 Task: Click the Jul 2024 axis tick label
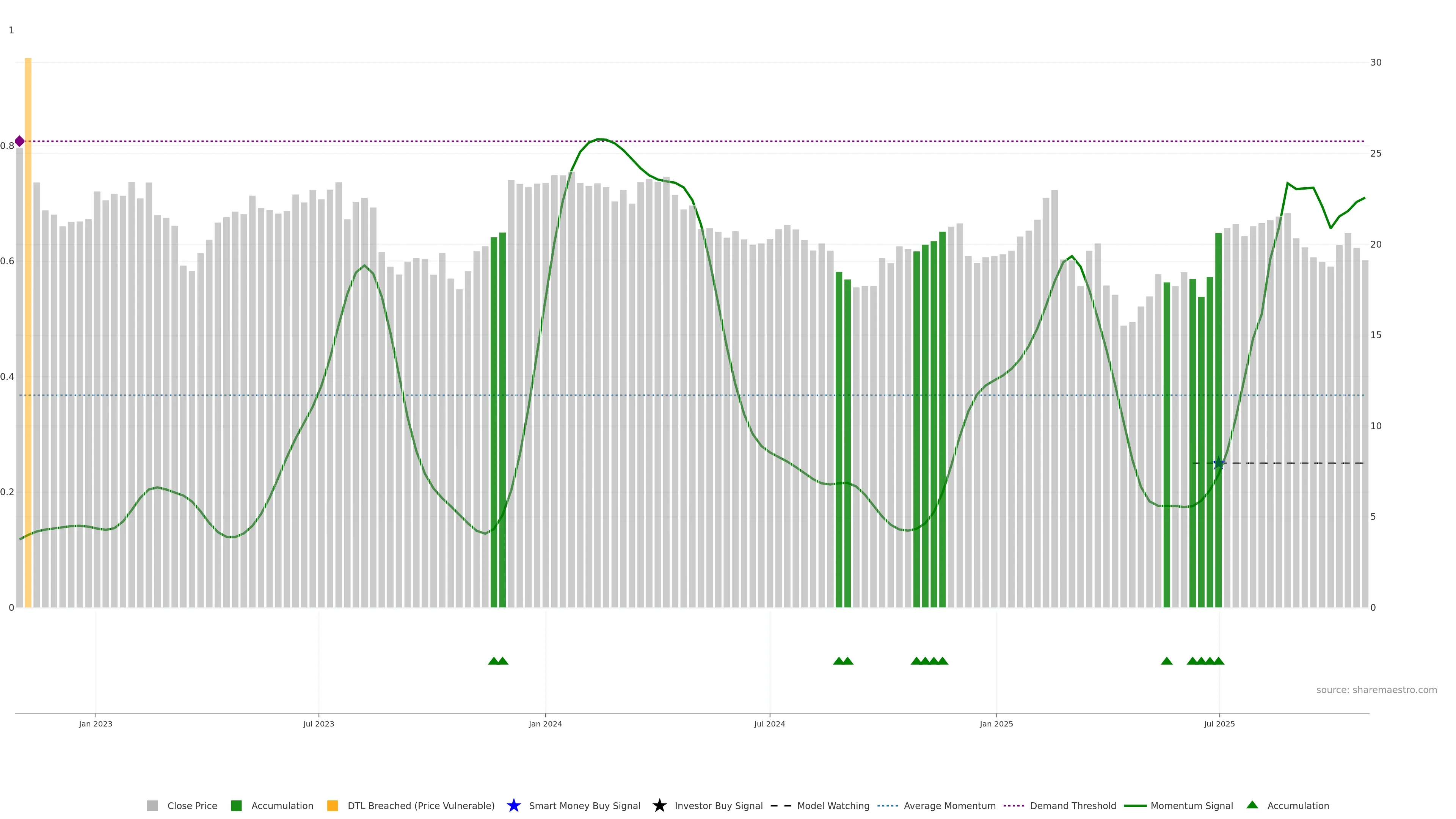tap(769, 723)
